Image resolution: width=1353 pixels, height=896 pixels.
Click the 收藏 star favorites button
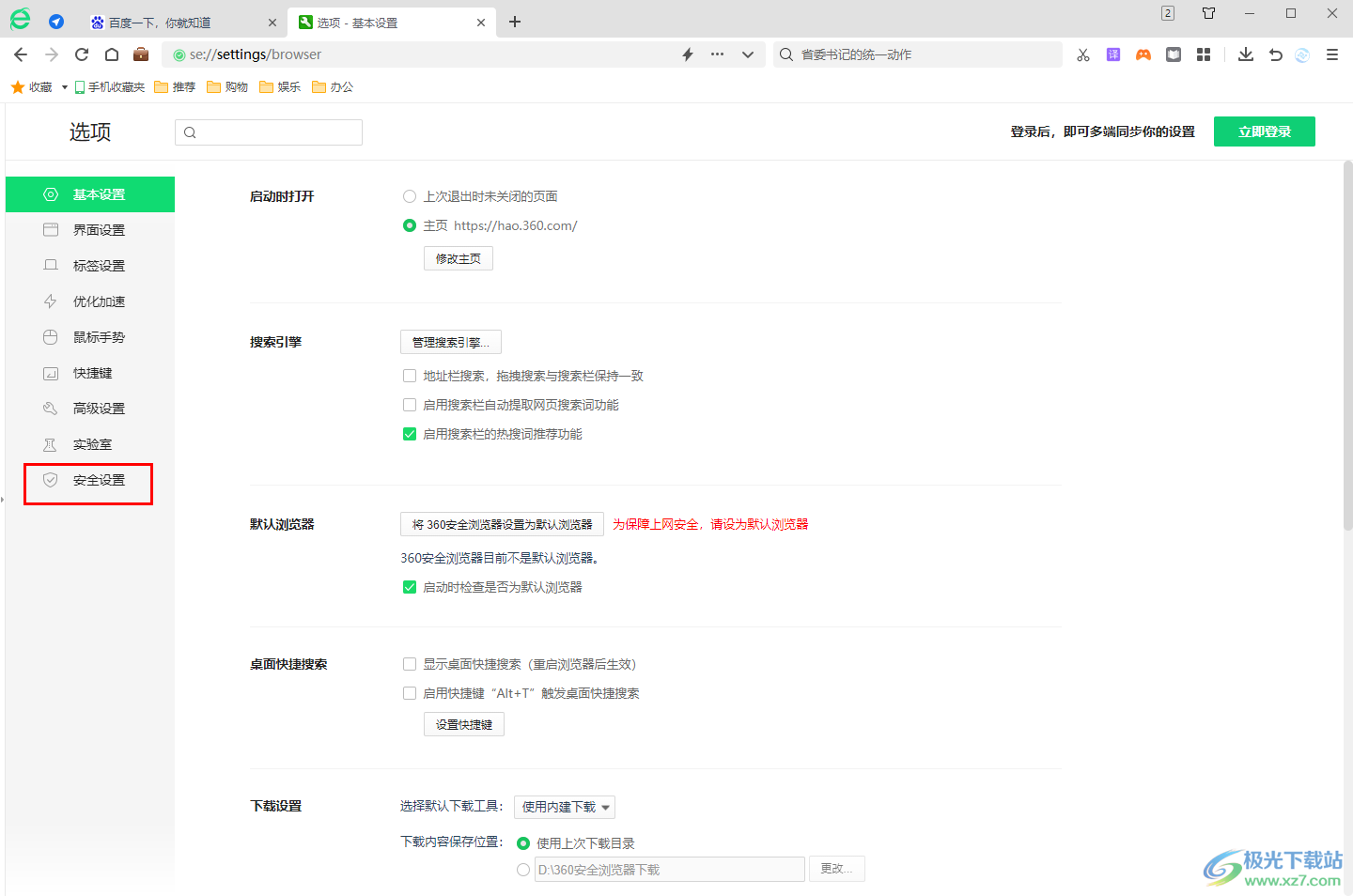[x=32, y=87]
